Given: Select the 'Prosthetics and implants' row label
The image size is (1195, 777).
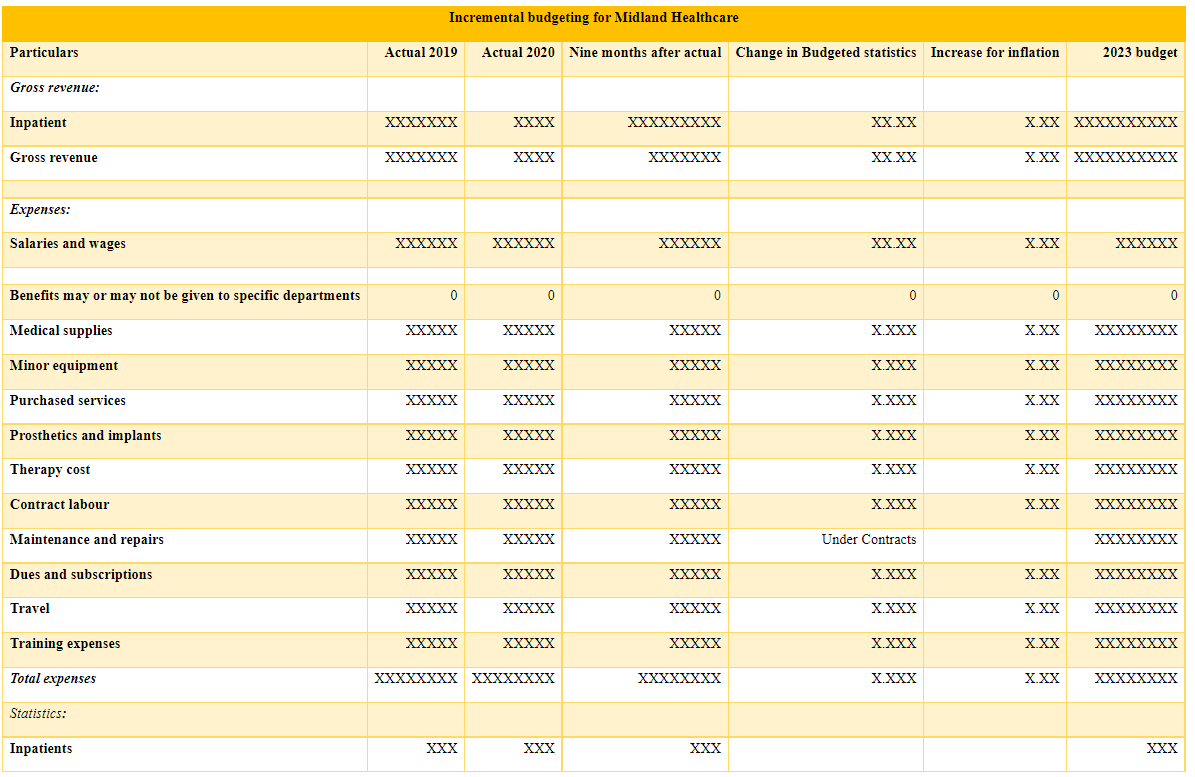Looking at the screenshot, I should 86,436.
